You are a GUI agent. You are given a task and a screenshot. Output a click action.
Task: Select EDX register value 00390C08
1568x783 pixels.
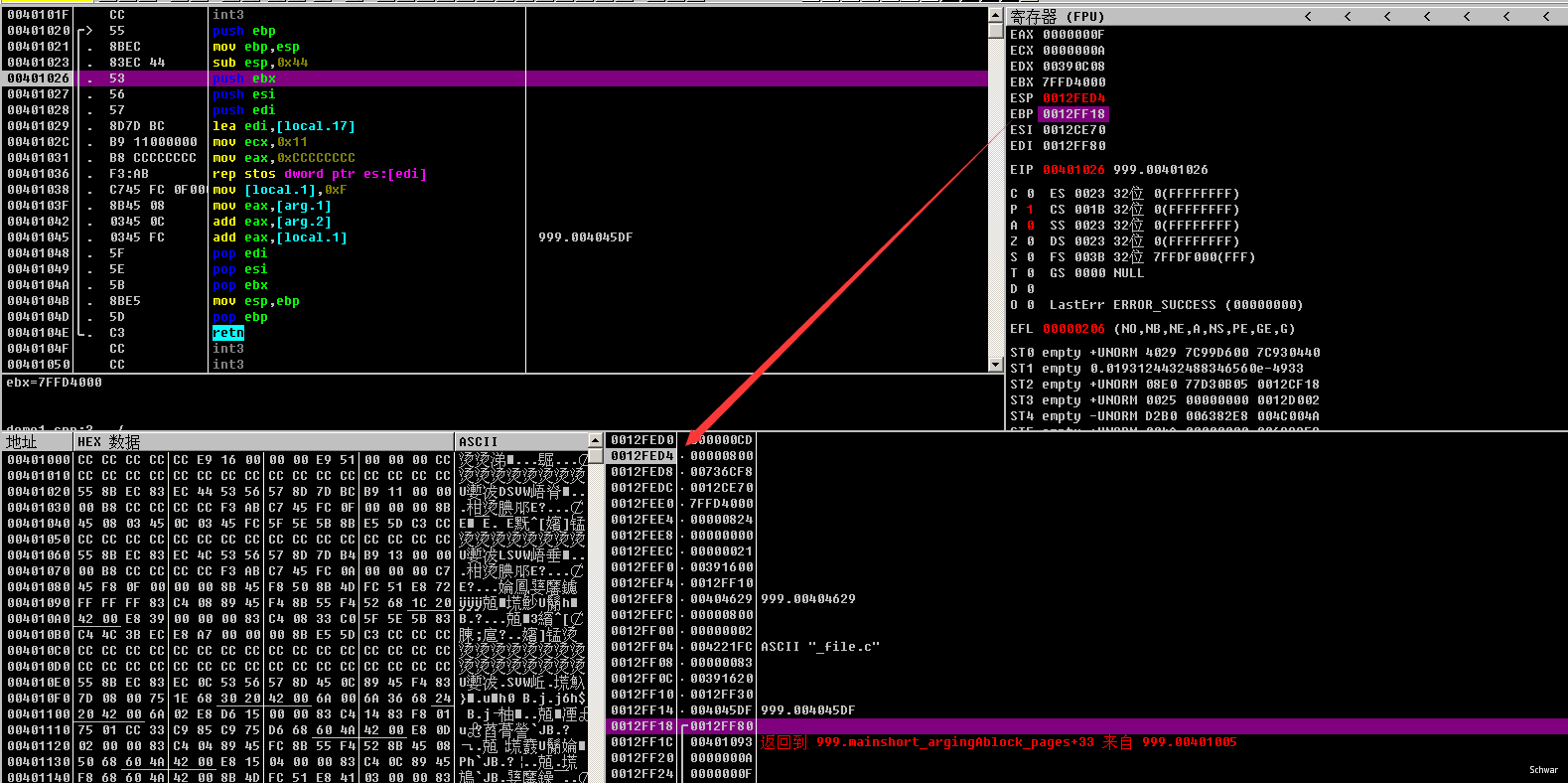tap(1073, 67)
